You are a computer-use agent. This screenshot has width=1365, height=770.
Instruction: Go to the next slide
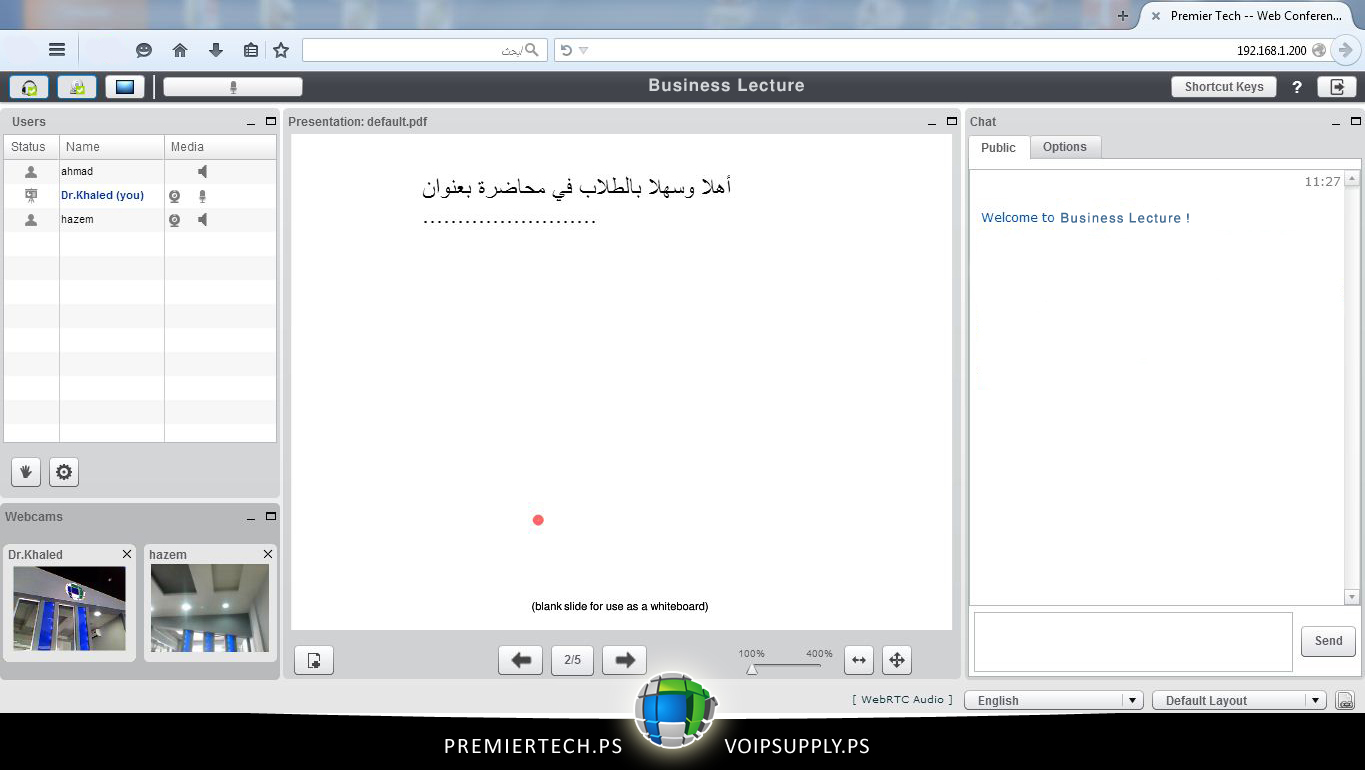tap(624, 660)
